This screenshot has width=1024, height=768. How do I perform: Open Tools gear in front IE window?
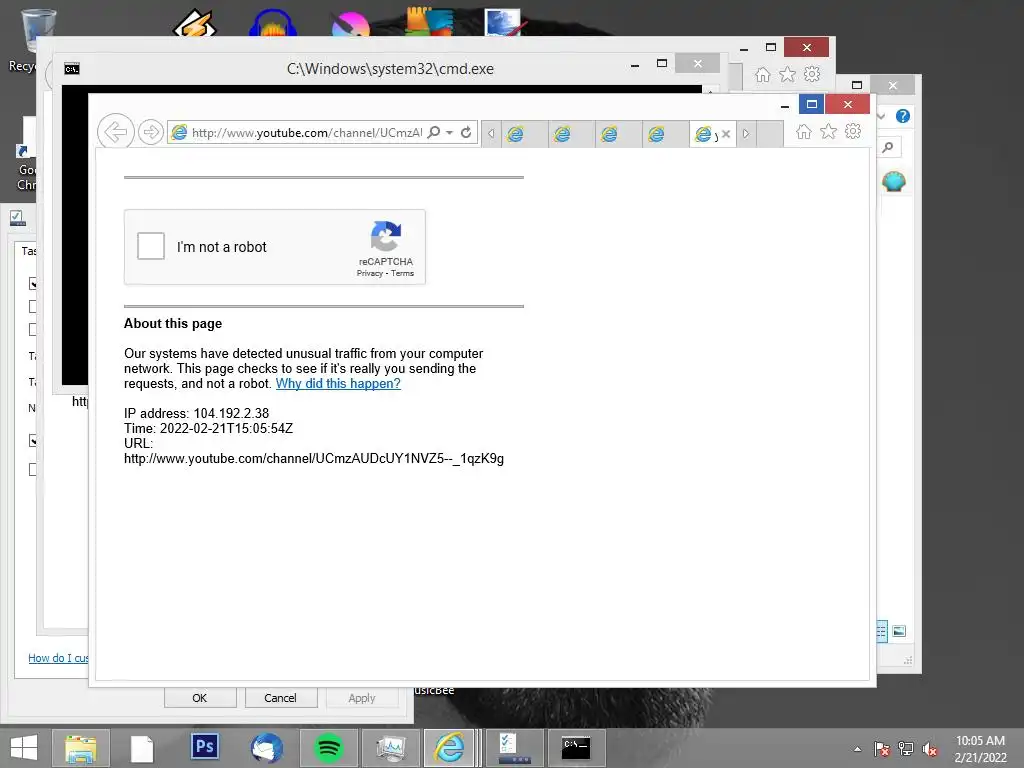click(x=853, y=131)
